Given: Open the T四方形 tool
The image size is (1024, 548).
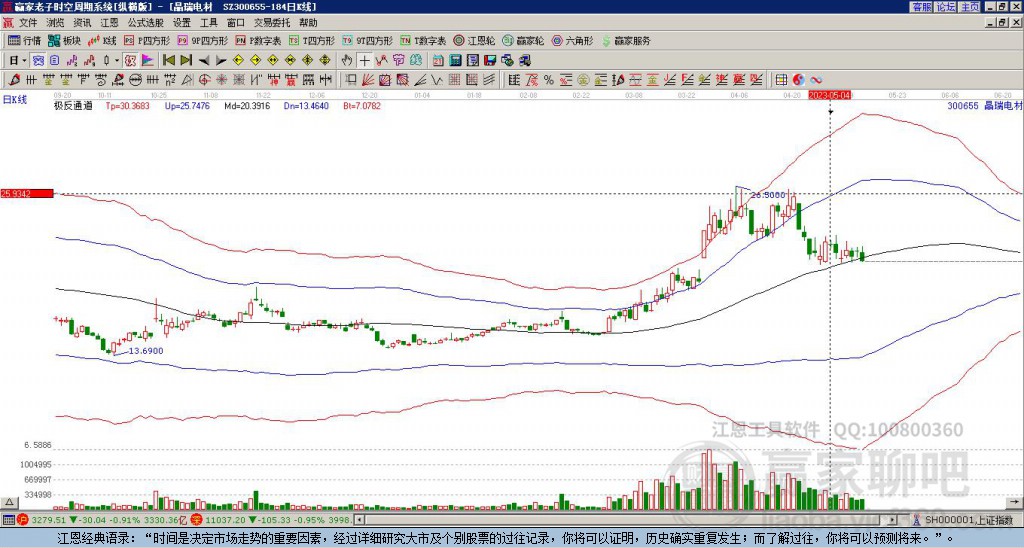Looking at the screenshot, I should [312, 40].
